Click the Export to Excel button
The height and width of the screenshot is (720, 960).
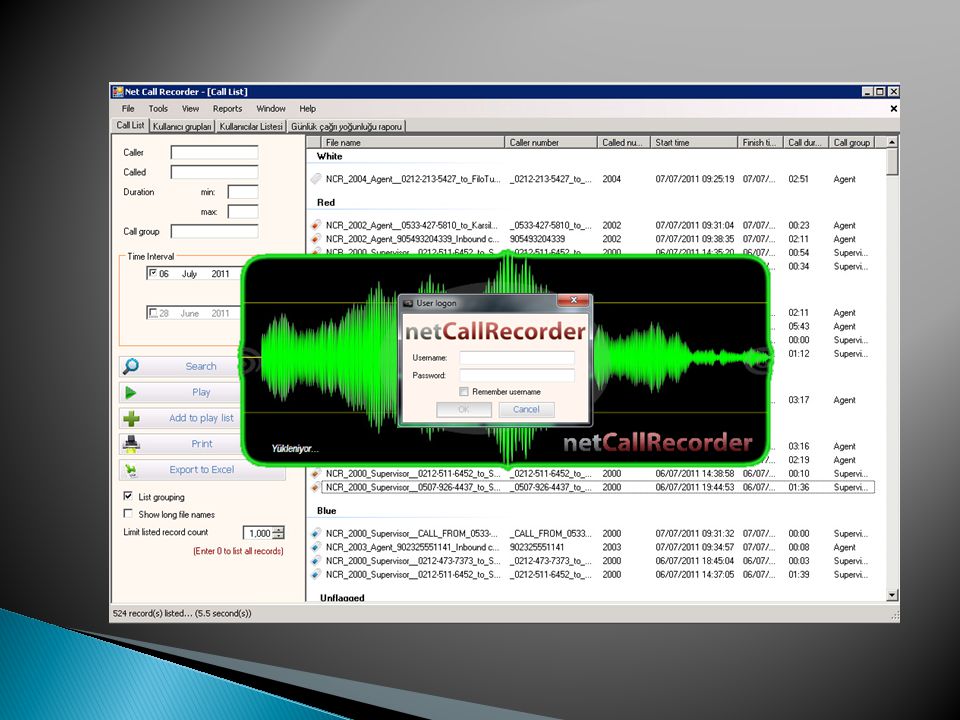(x=202, y=470)
